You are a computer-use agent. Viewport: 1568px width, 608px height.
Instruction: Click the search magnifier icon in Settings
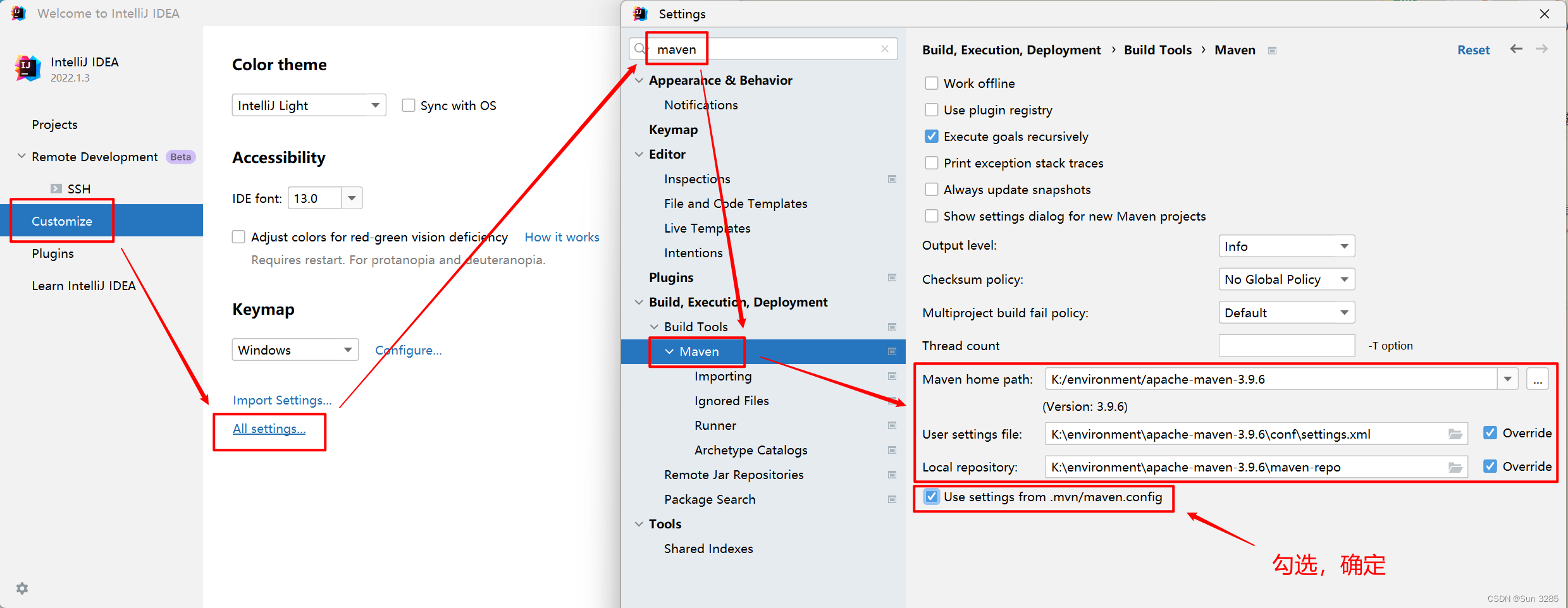(x=639, y=49)
